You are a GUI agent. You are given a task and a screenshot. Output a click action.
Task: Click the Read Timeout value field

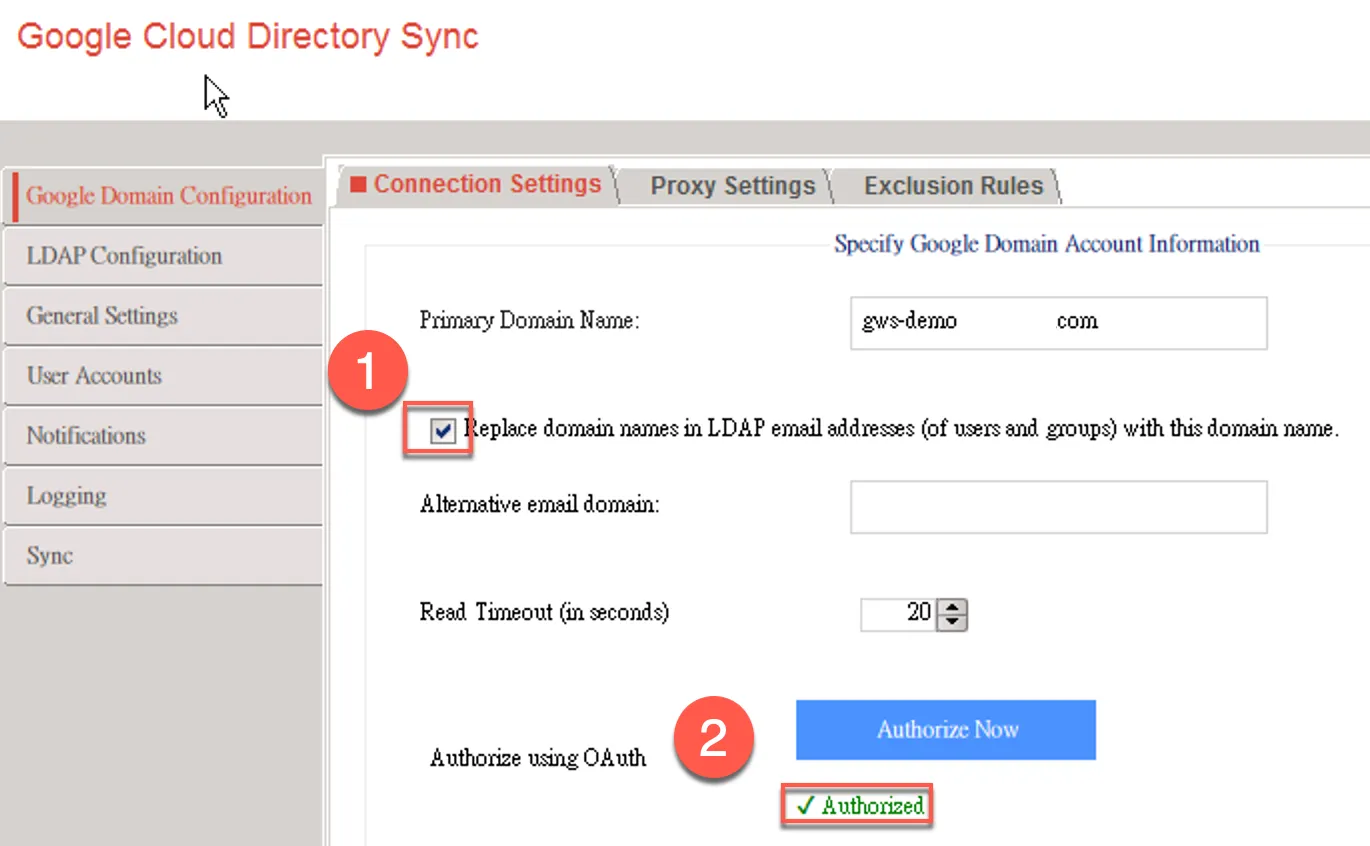898,613
